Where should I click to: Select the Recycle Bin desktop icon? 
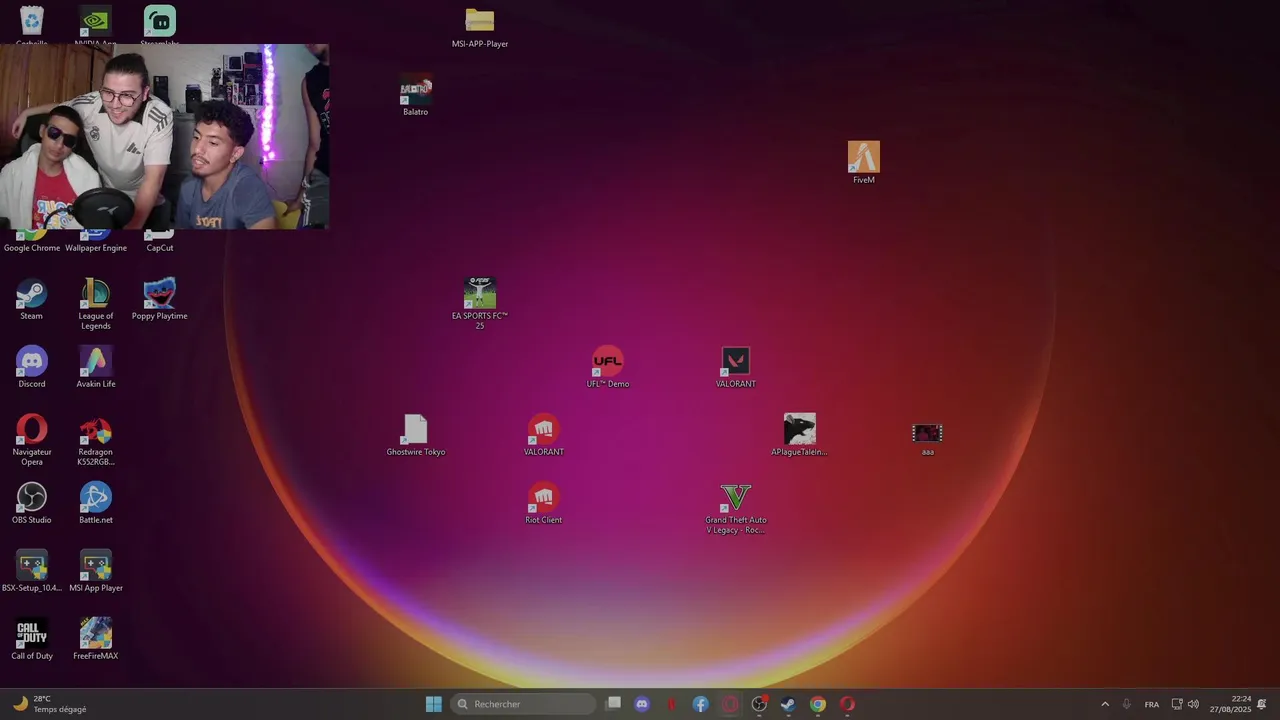(x=32, y=24)
